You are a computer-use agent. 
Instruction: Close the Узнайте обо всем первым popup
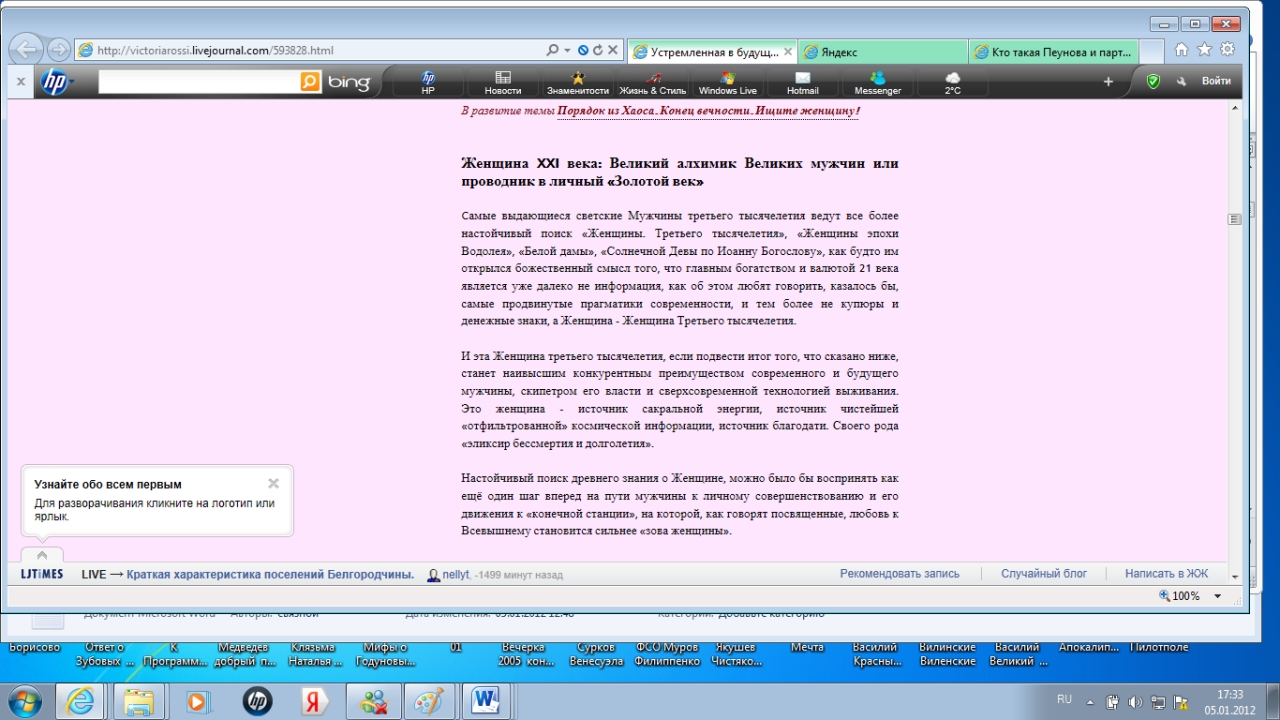pyautogui.click(x=273, y=483)
